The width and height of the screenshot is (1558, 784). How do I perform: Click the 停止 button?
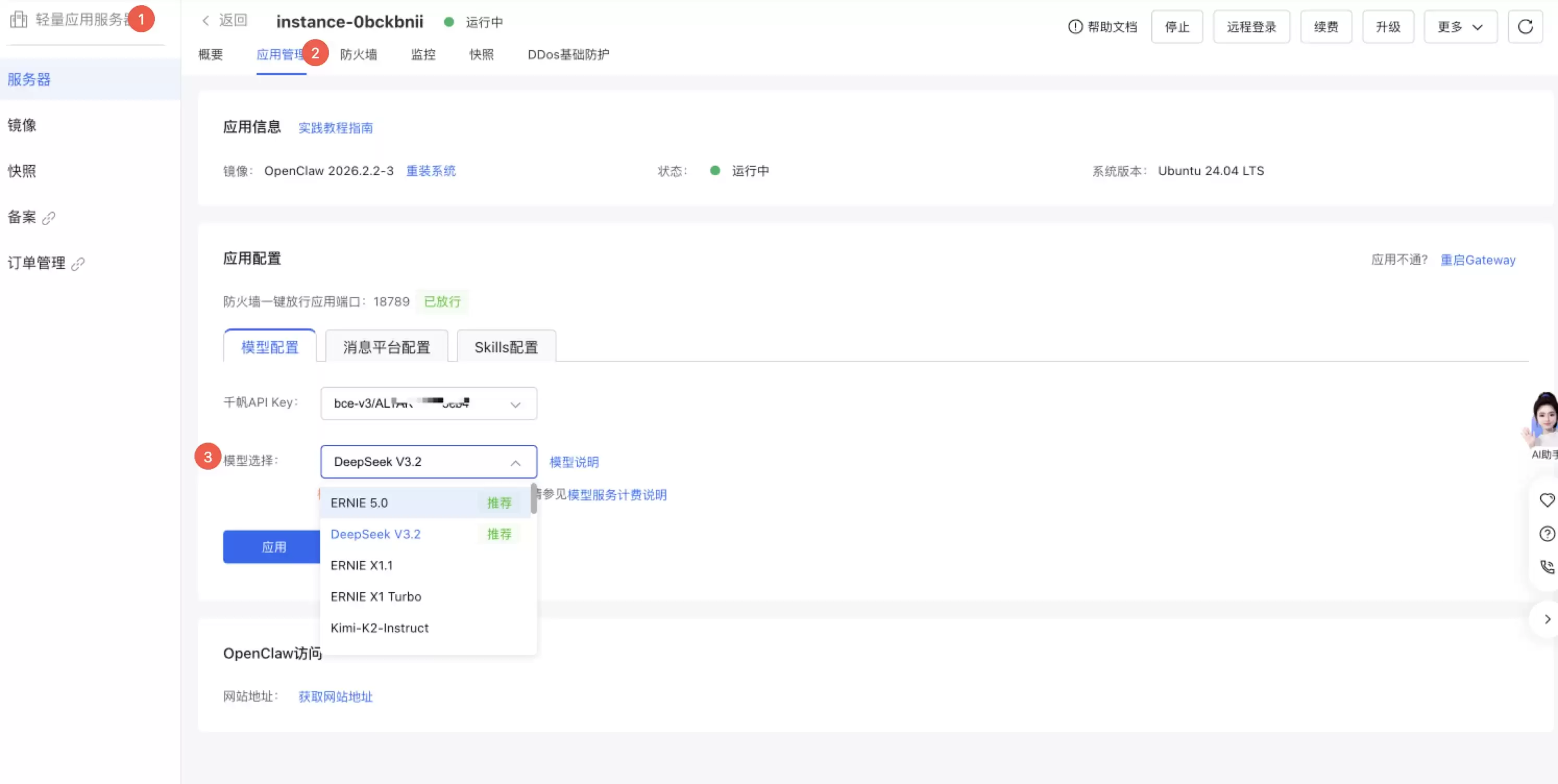point(1177,27)
